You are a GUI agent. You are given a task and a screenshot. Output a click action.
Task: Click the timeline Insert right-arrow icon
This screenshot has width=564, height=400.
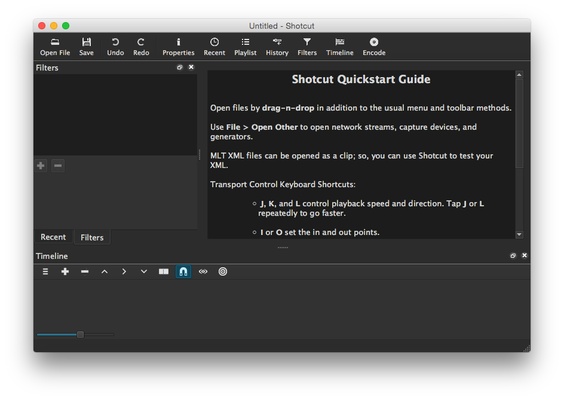click(124, 272)
